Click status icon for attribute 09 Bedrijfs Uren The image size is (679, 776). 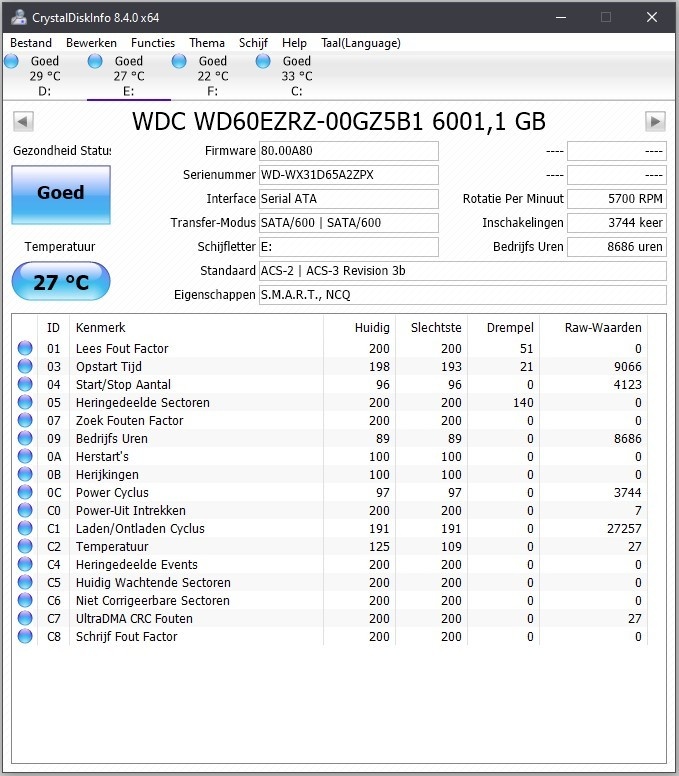coord(25,438)
